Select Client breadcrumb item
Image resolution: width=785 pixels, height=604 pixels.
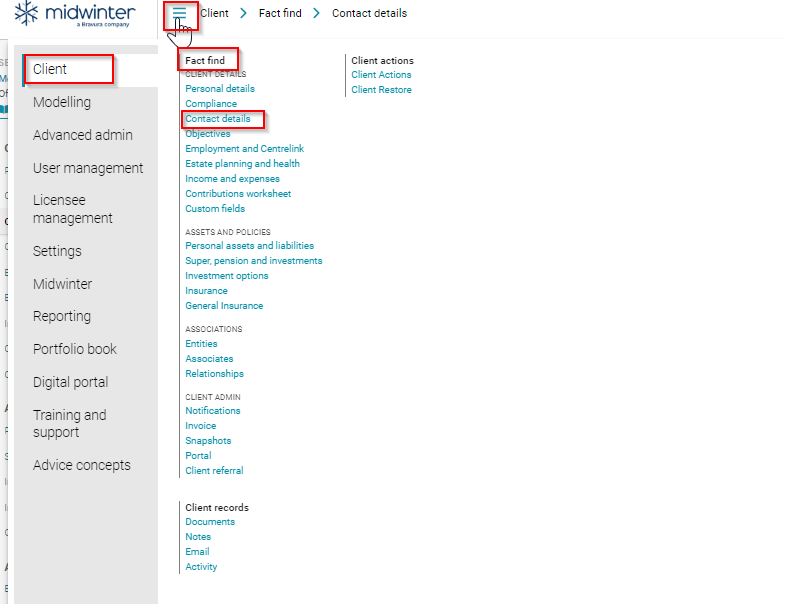click(x=214, y=14)
